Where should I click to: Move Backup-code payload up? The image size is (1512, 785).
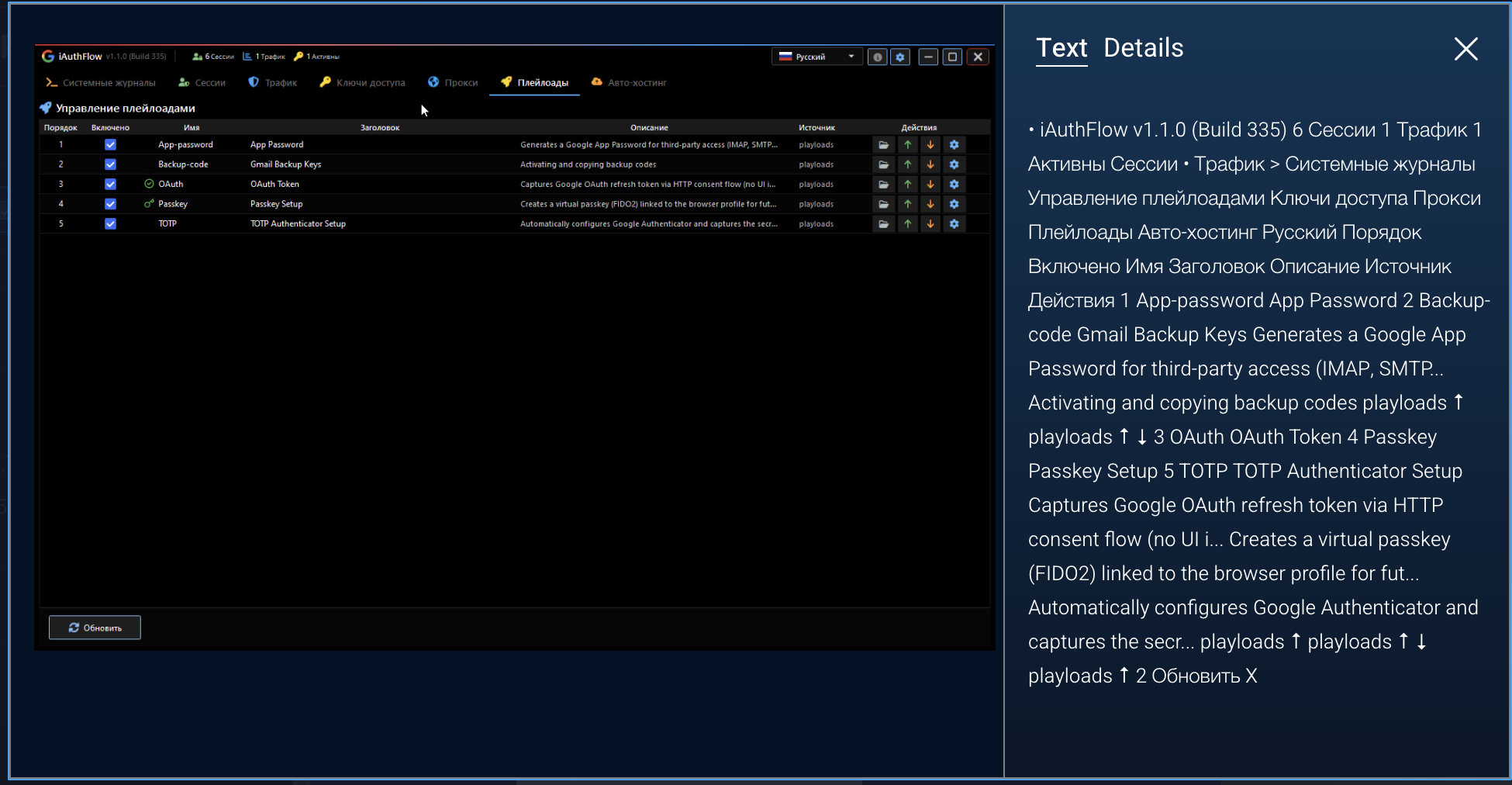pyautogui.click(x=907, y=164)
